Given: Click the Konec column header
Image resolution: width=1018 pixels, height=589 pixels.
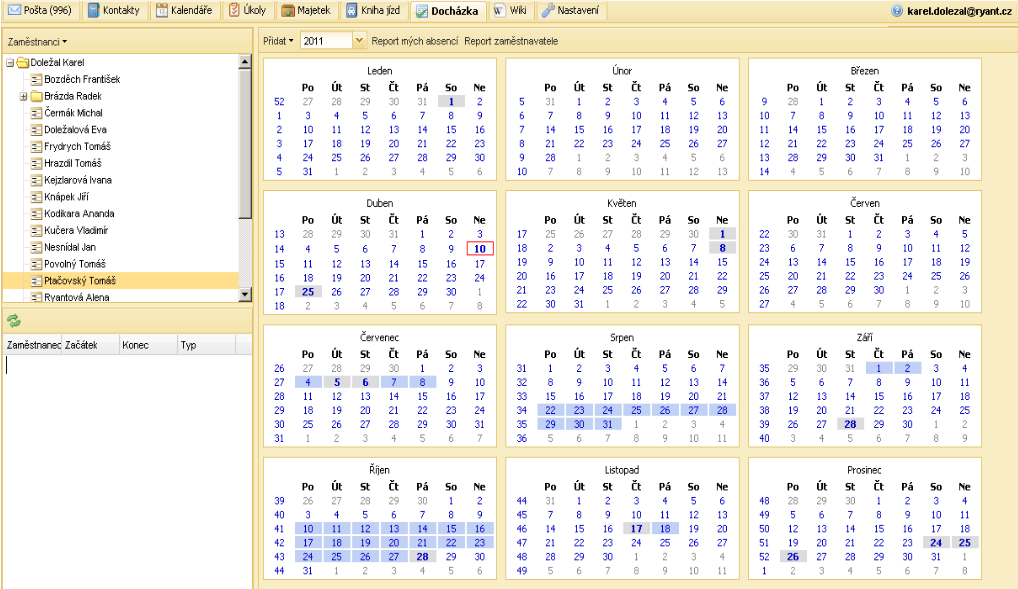Looking at the screenshot, I should 149,345.
